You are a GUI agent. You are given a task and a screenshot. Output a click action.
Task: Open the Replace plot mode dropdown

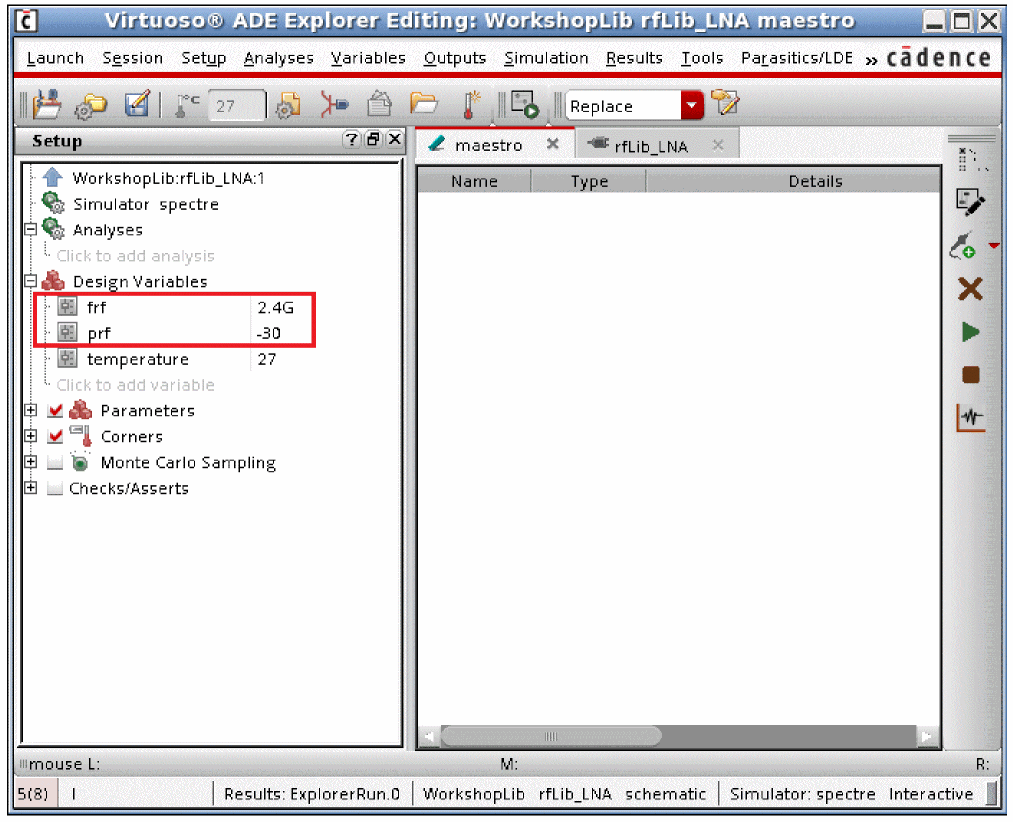(x=692, y=105)
